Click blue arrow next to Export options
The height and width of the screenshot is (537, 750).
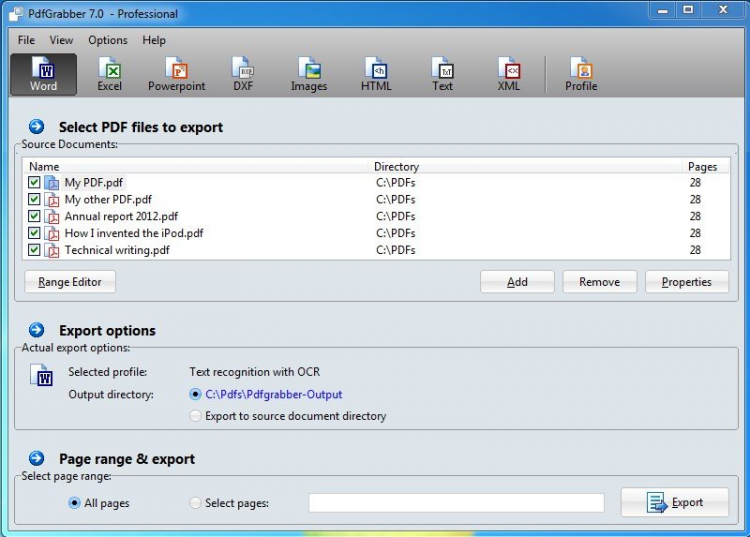click(x=36, y=330)
